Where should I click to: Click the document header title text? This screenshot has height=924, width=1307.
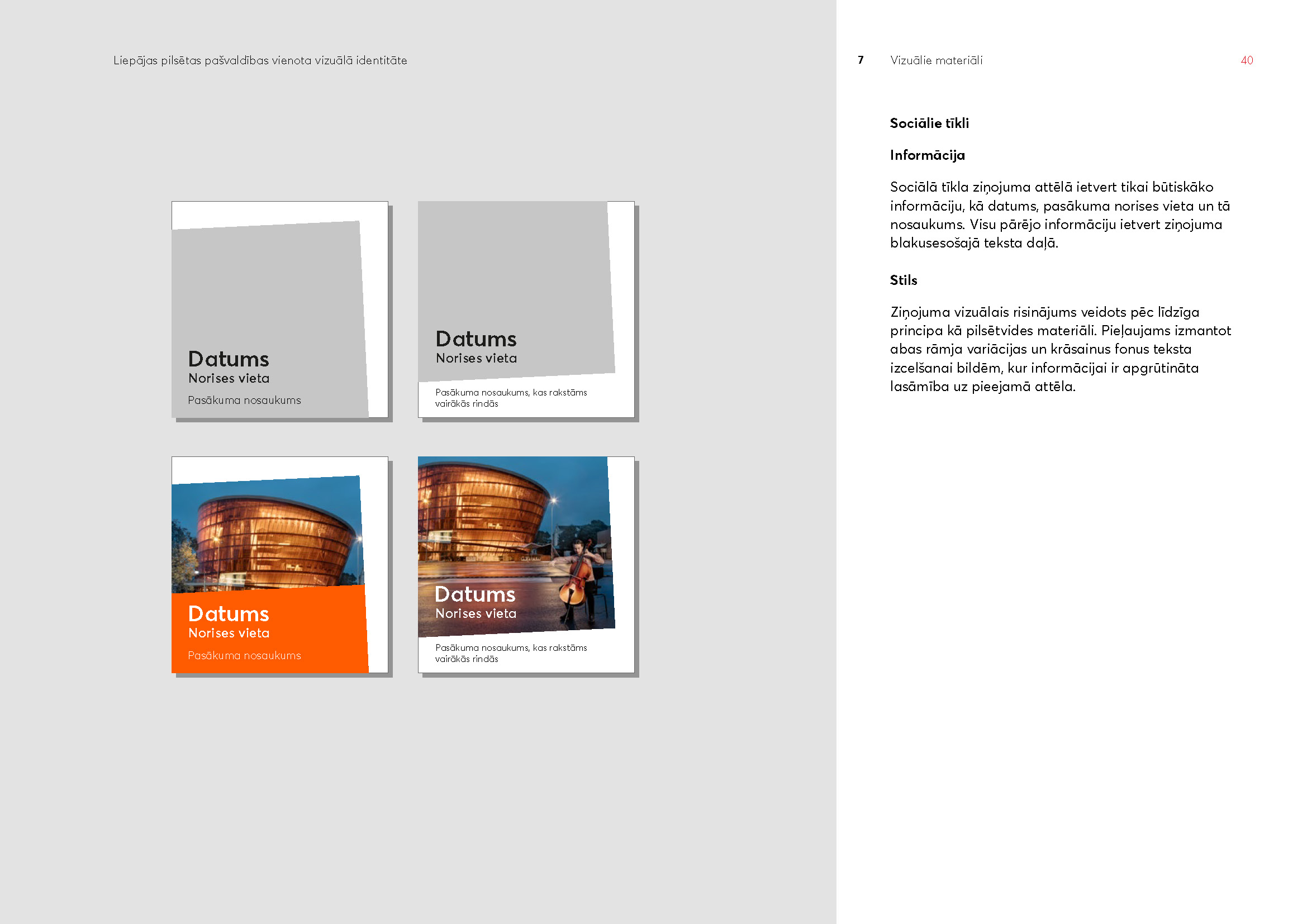click(x=260, y=60)
